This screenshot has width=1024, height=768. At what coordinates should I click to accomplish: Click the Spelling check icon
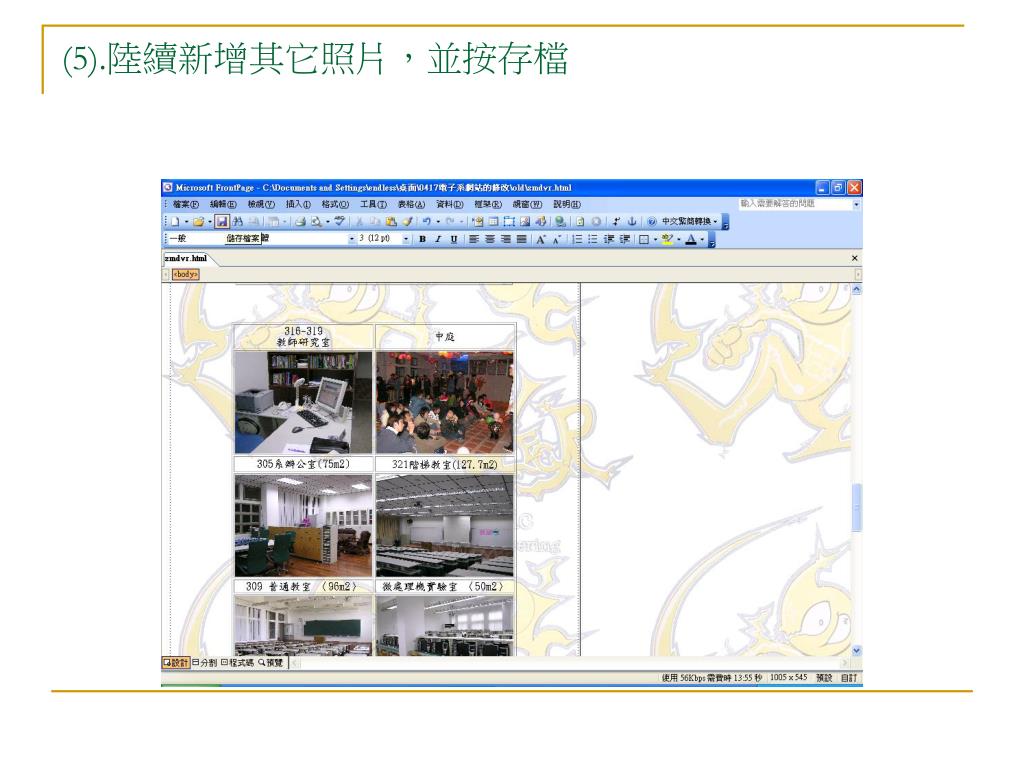340,221
